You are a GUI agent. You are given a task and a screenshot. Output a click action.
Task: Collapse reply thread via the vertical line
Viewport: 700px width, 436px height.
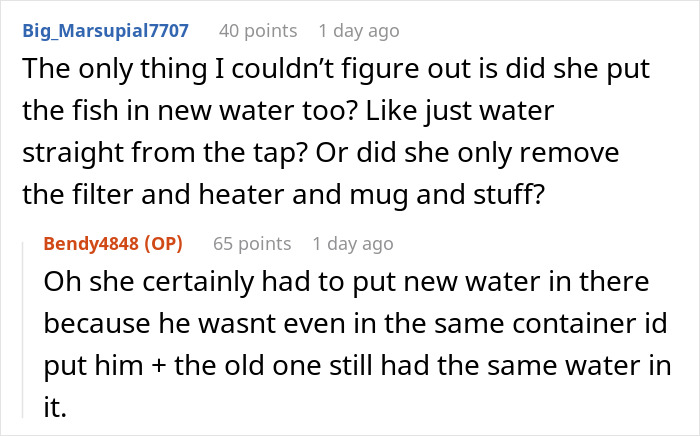click(23, 330)
